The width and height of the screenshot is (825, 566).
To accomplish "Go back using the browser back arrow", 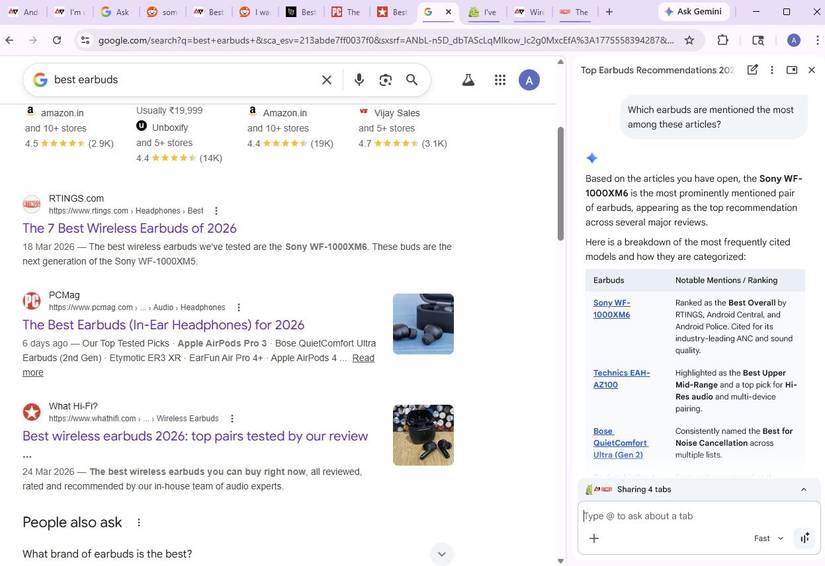I will click(9, 40).
